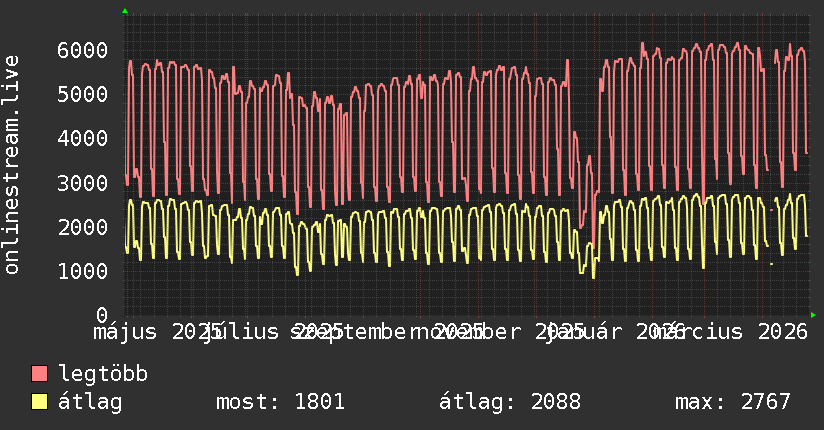The width and height of the screenshot is (824, 430).
Task: Click the 5000 y-axis label
Action: 83,95
